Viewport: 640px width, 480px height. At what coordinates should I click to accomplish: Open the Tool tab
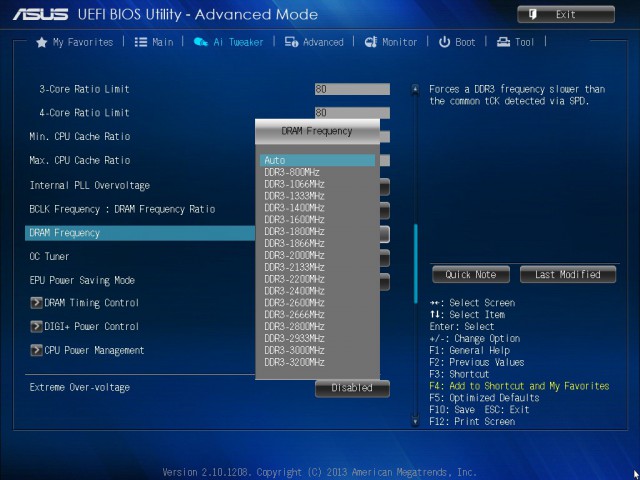(515, 42)
